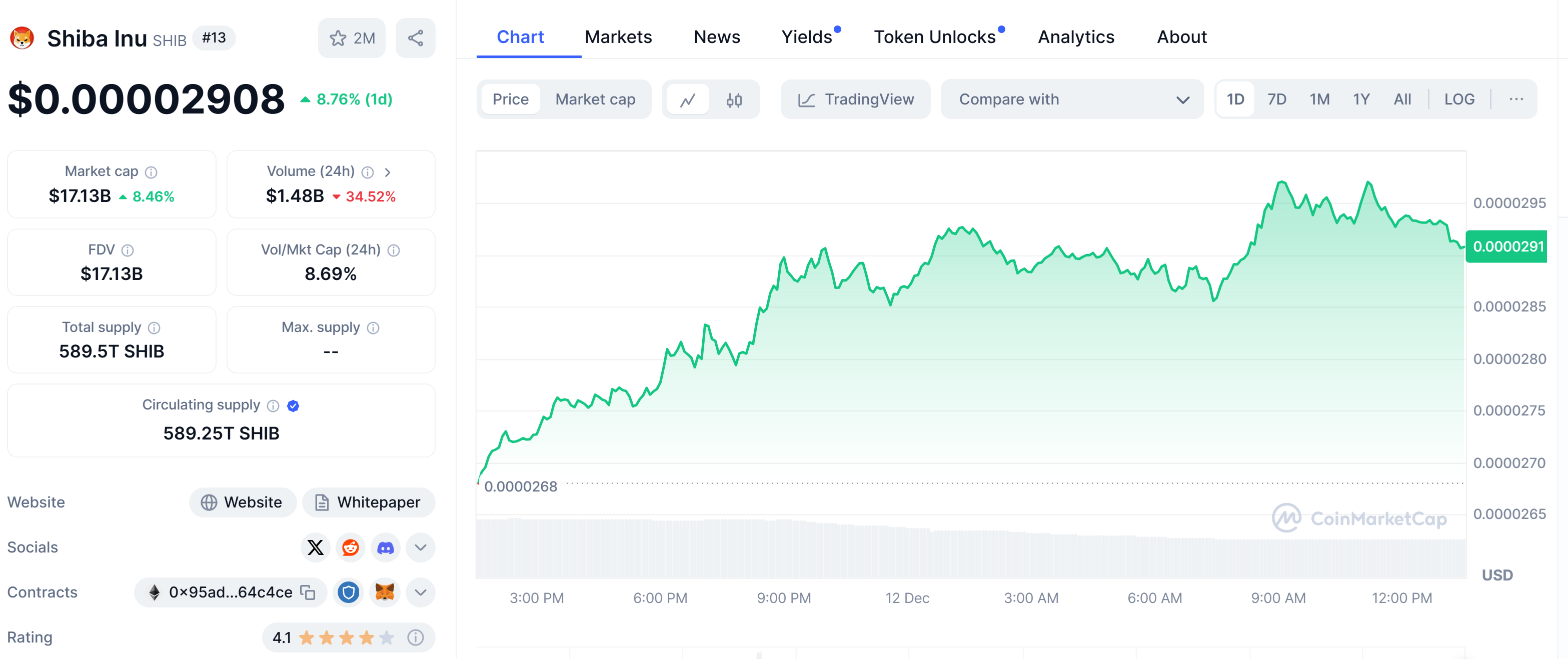
Task: Open the Token Unlocks tab
Action: click(x=934, y=37)
